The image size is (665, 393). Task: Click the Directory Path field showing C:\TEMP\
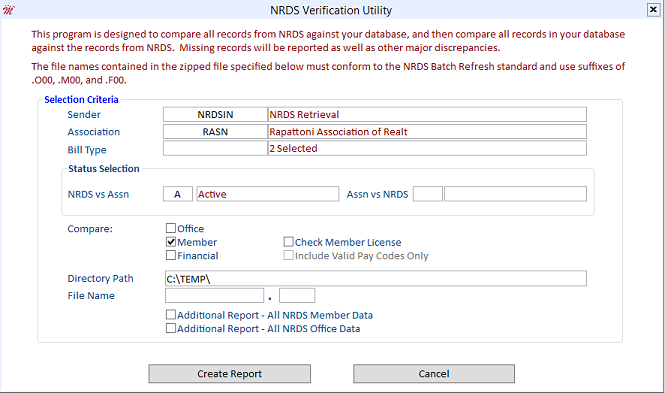click(x=376, y=279)
